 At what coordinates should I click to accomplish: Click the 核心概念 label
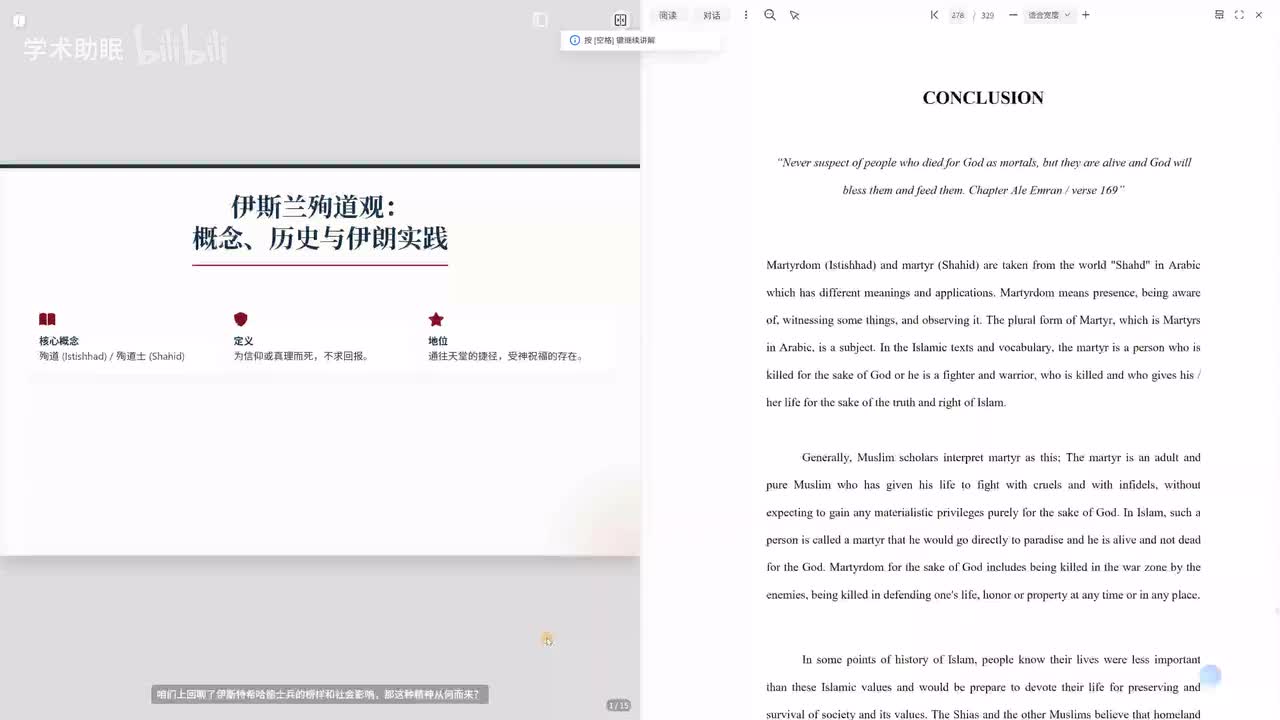59,341
